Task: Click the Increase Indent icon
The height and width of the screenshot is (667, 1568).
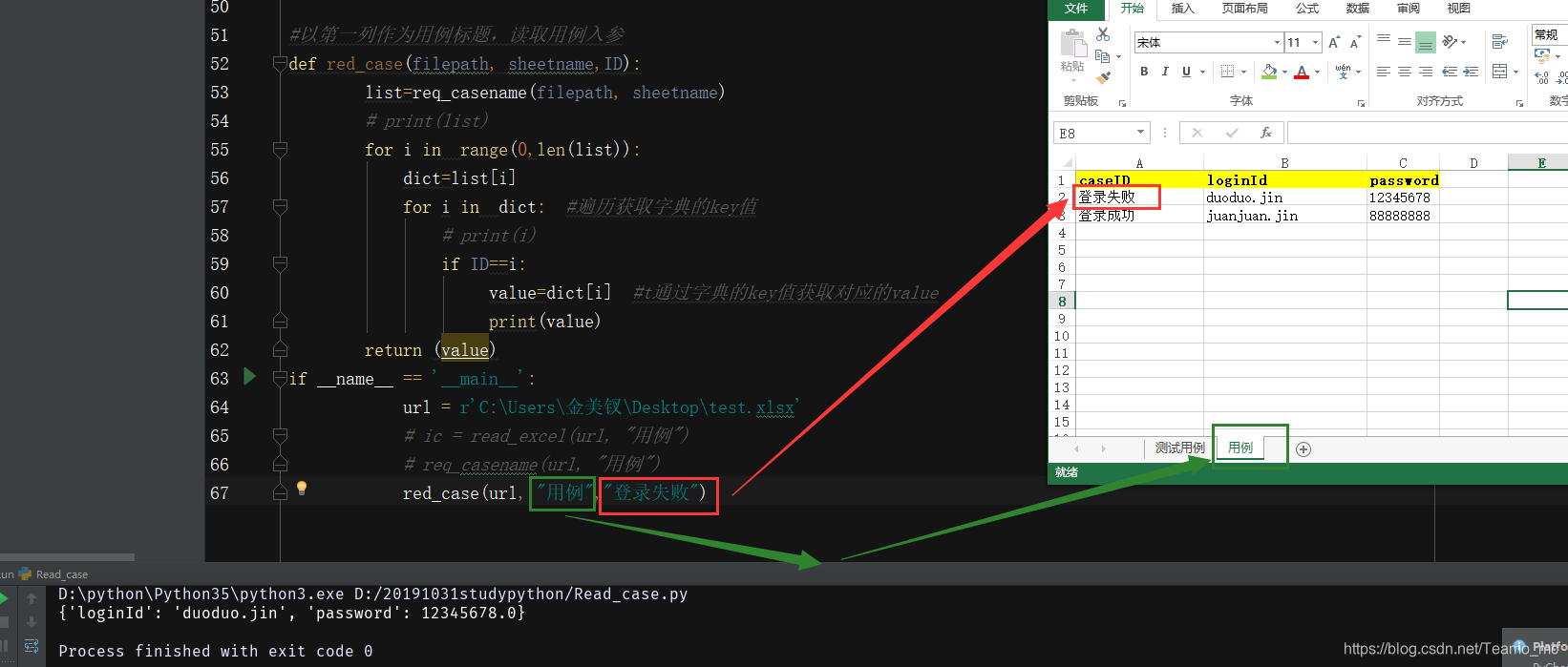Action: [x=1471, y=72]
